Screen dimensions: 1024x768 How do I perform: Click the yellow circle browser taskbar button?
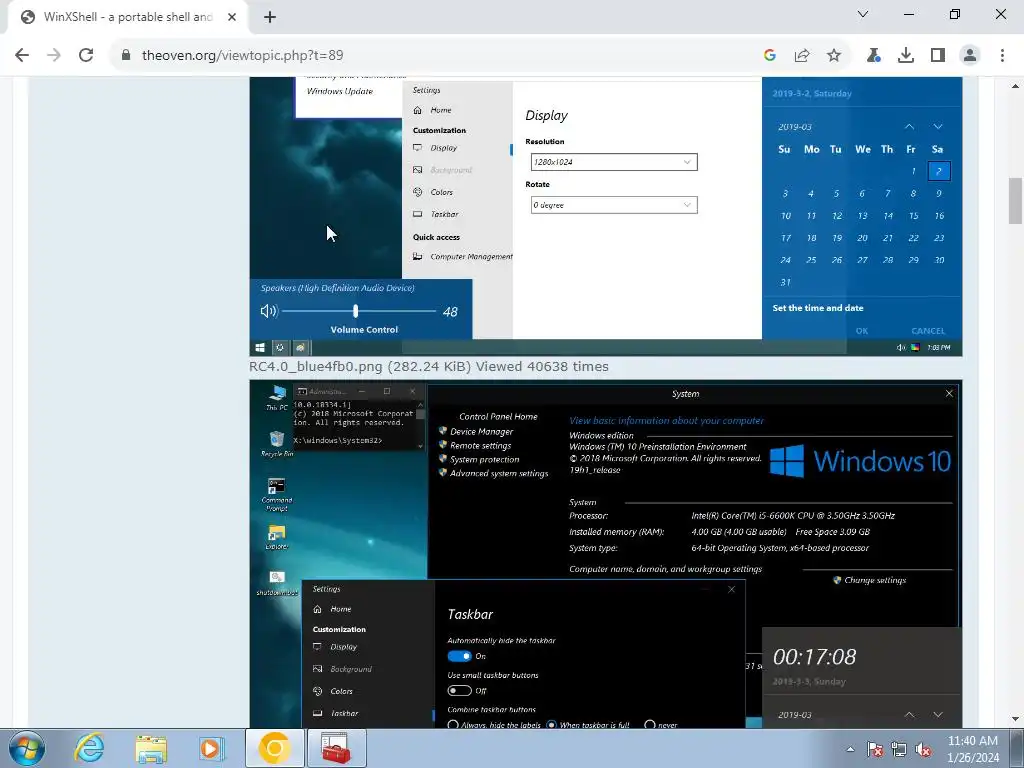274,748
